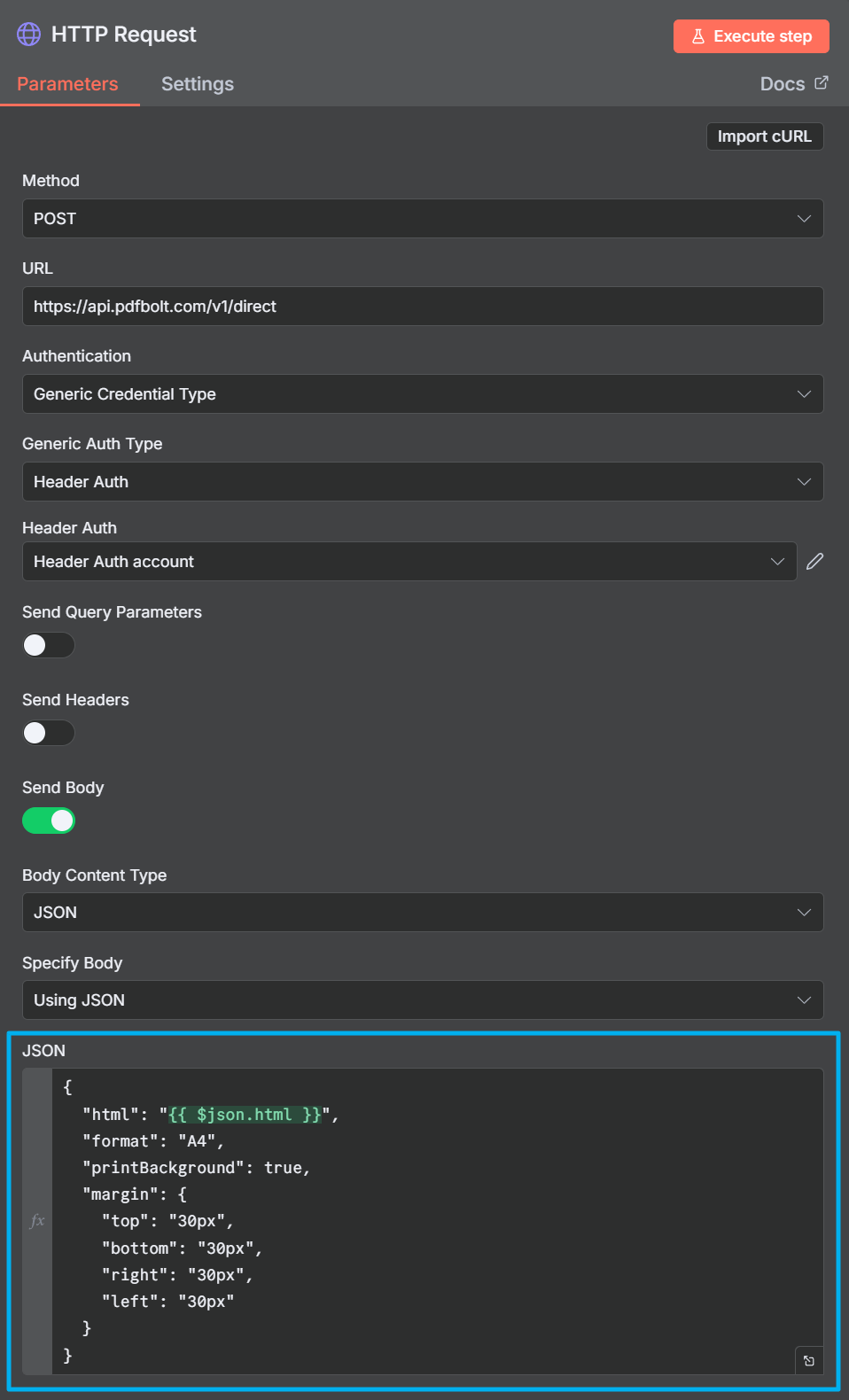This screenshot has height=1400, width=849.
Task: Click the {{ $json.html }} expression in the JSON editor
Action: coord(245,1114)
